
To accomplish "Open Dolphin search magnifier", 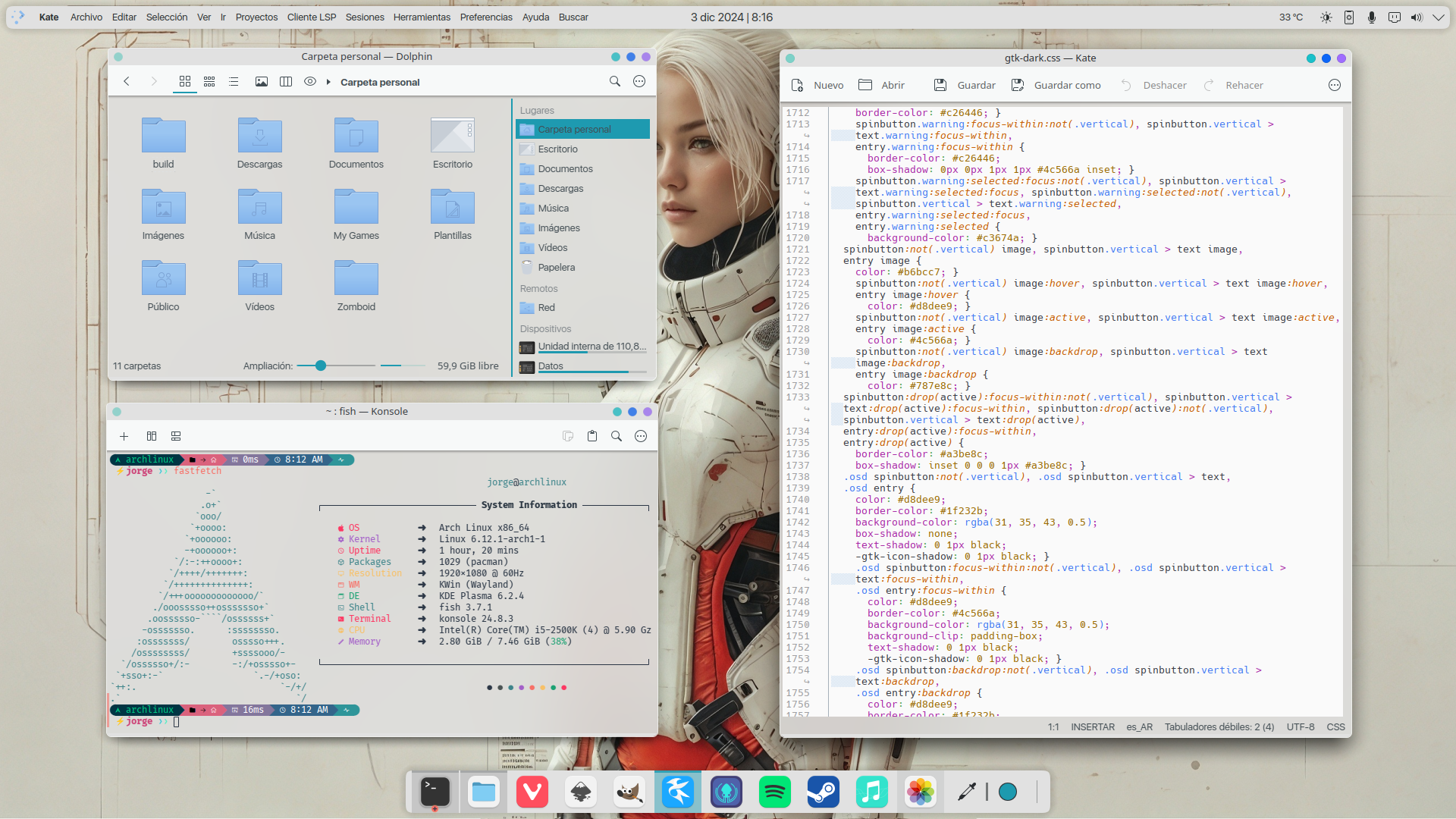I will [615, 82].
